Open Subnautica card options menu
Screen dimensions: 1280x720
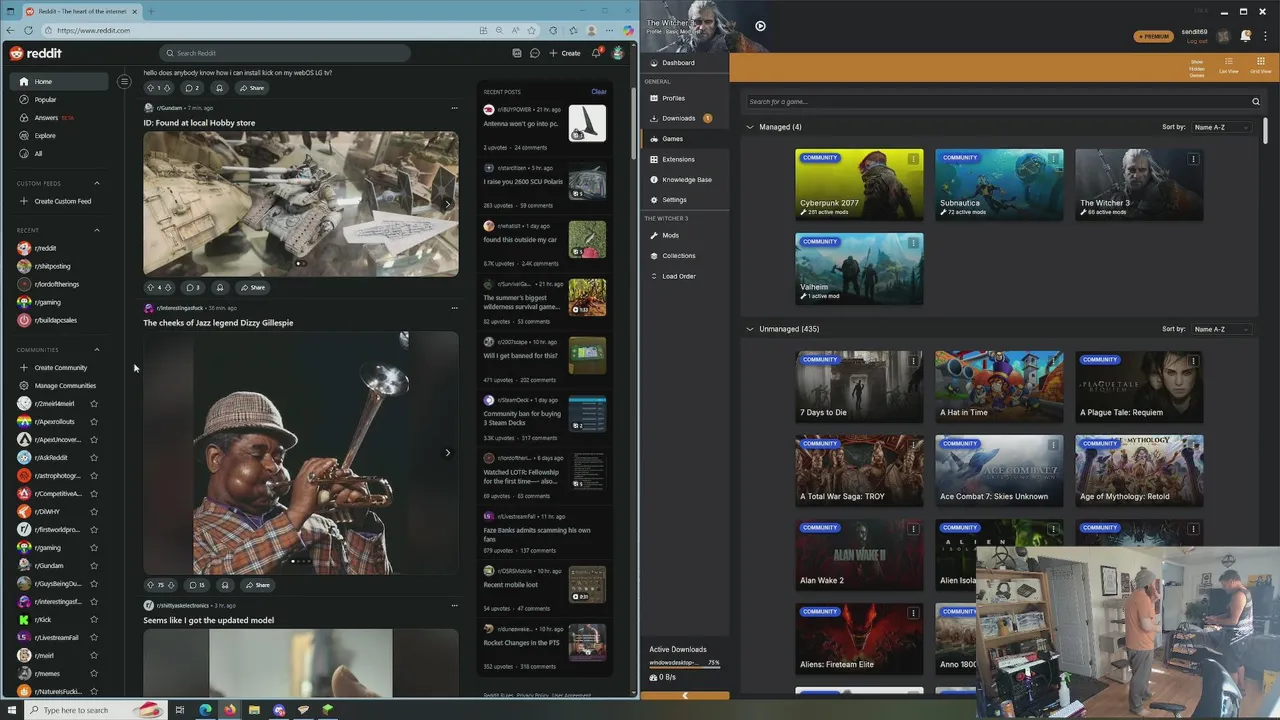click(1053, 159)
